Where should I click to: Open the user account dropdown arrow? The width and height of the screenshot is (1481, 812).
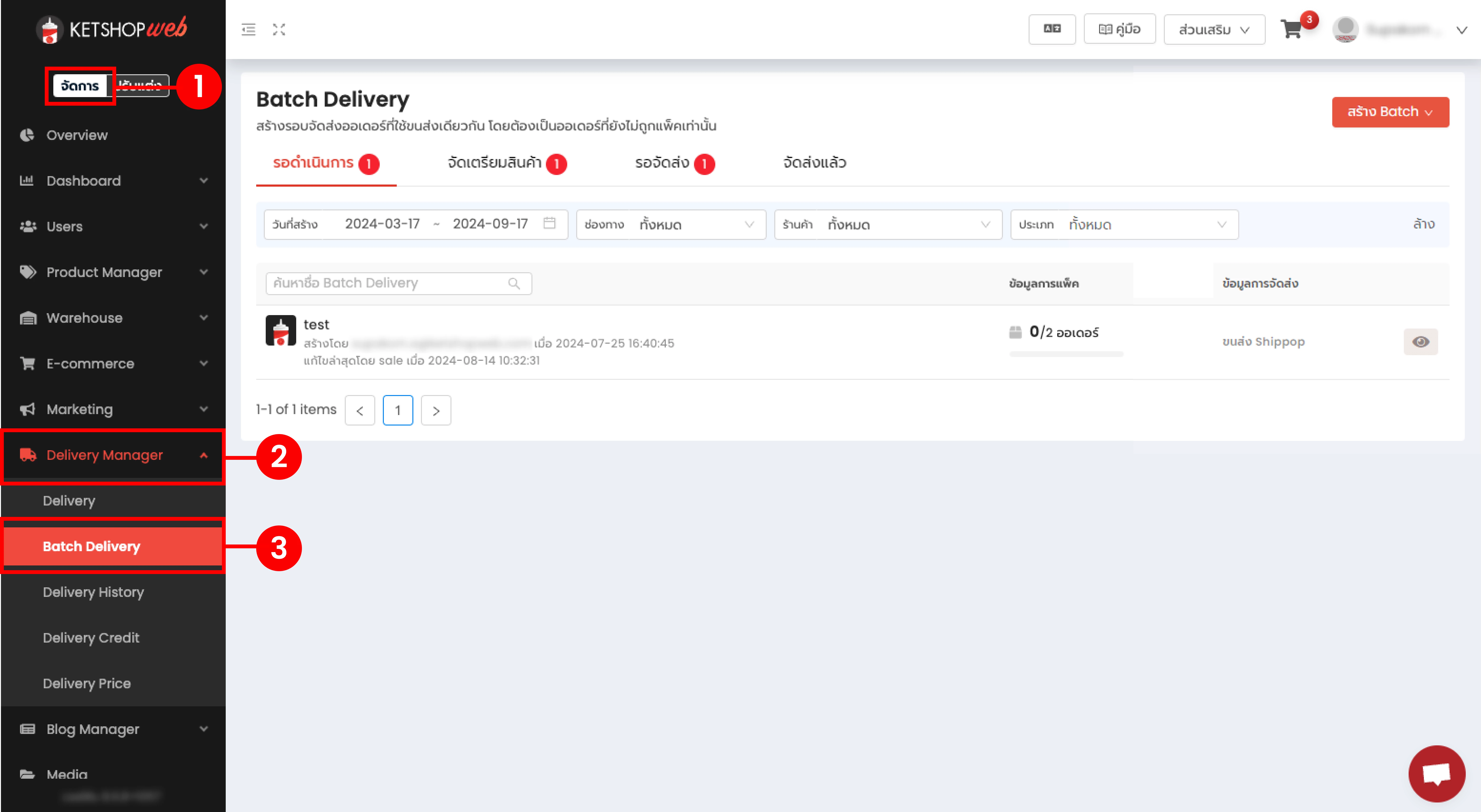(x=1461, y=30)
